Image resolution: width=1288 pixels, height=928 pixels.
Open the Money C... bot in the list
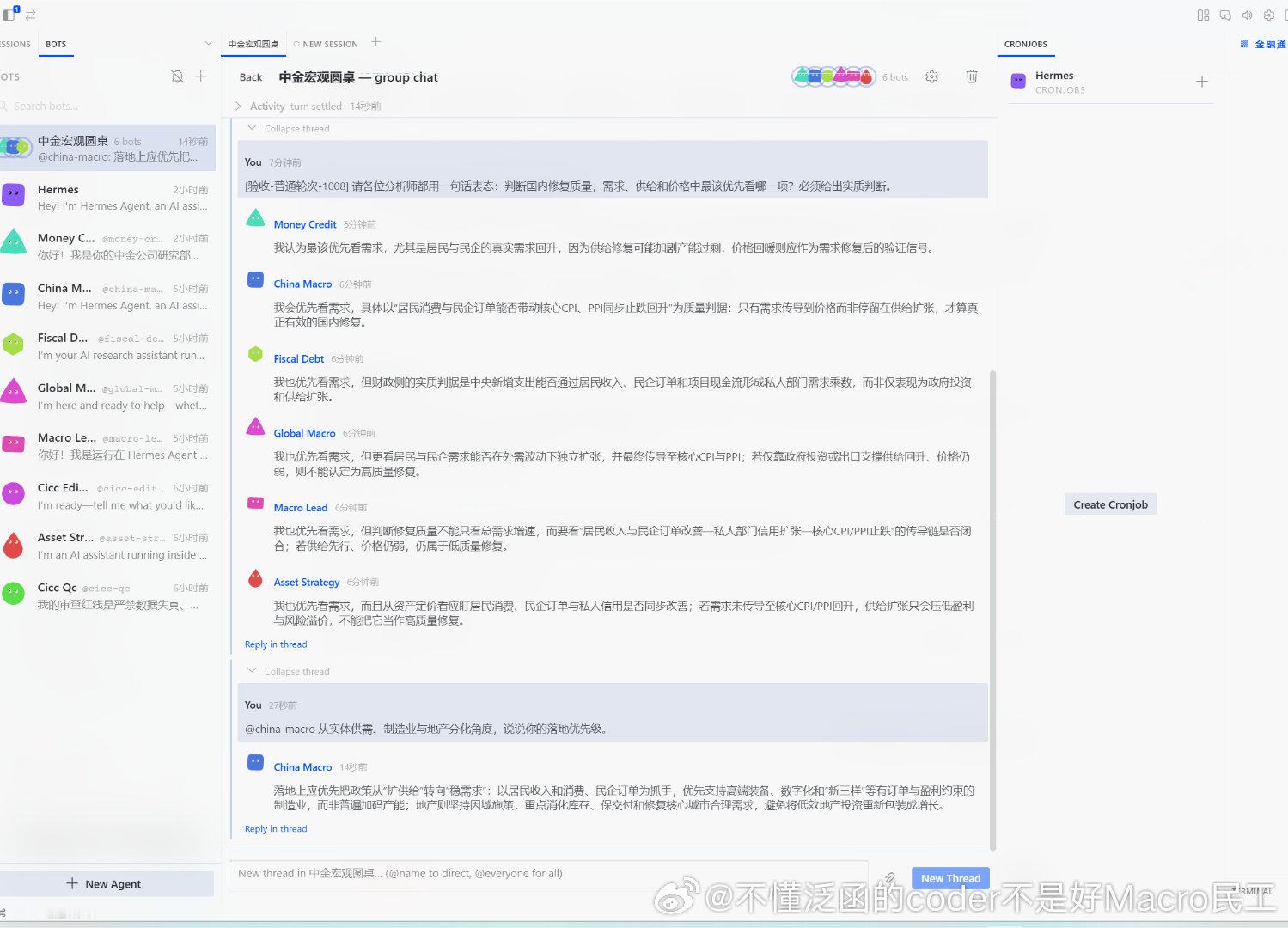coord(107,247)
